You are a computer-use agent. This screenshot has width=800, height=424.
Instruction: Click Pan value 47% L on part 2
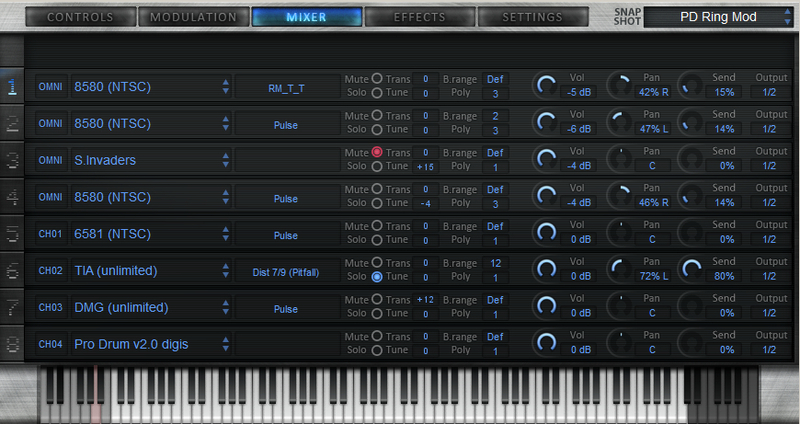[653, 129]
